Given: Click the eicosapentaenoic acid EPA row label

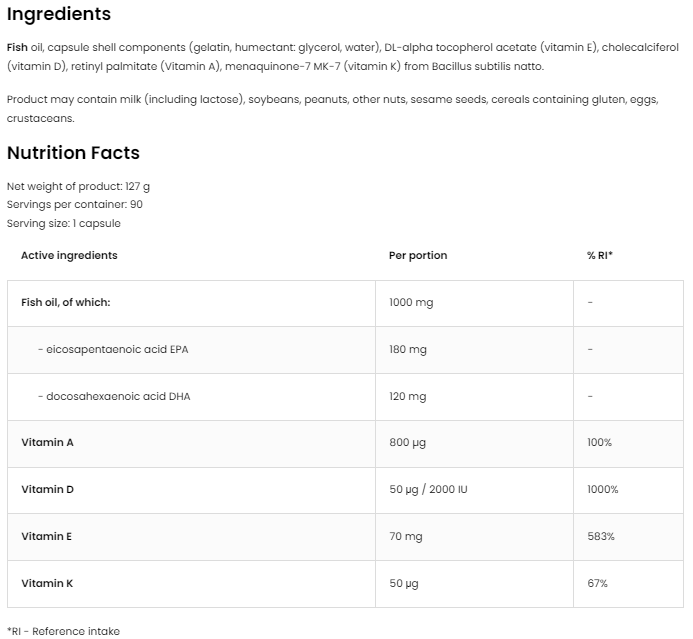Looking at the screenshot, I should (x=112, y=349).
